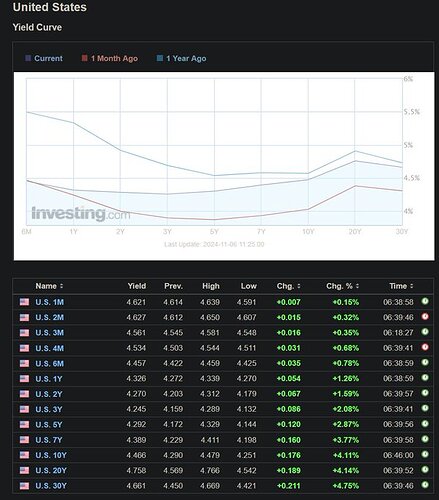
Task: Toggle the 1 Year Ago legend series
Action: 182,58
